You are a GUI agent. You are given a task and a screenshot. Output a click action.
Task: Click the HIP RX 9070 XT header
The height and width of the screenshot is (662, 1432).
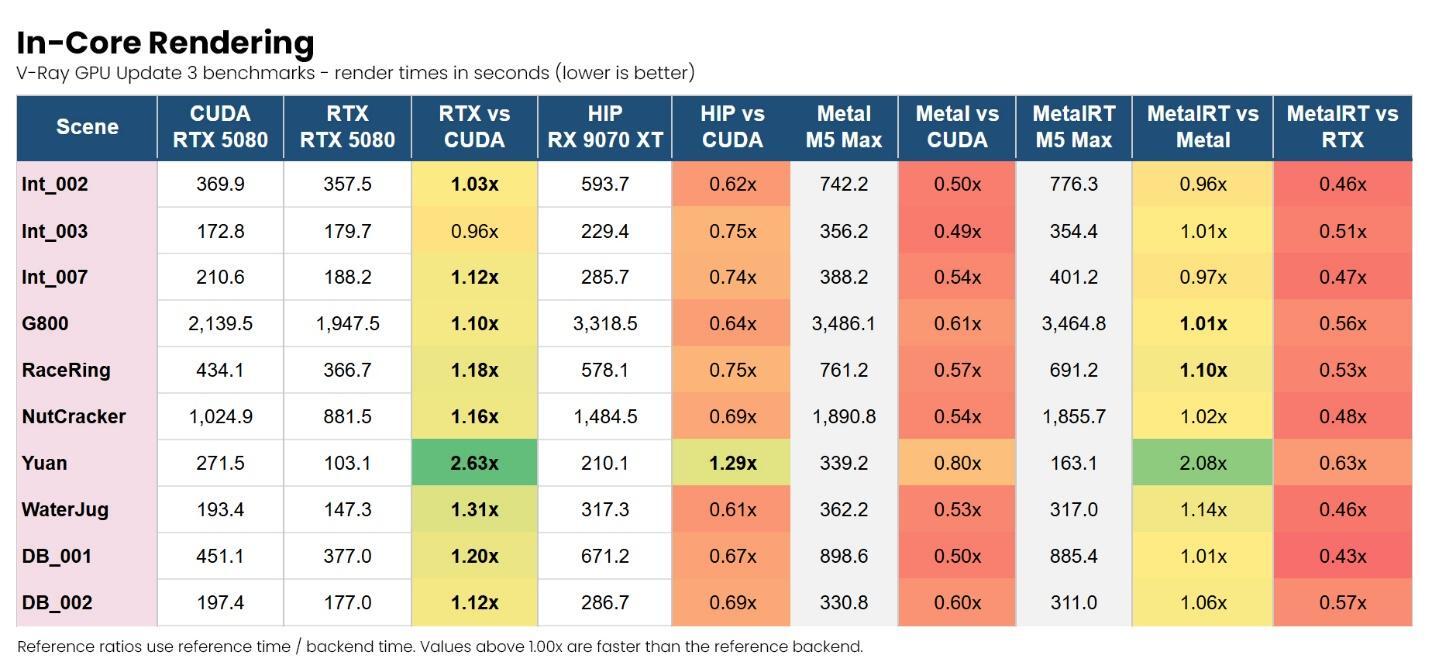(x=605, y=127)
